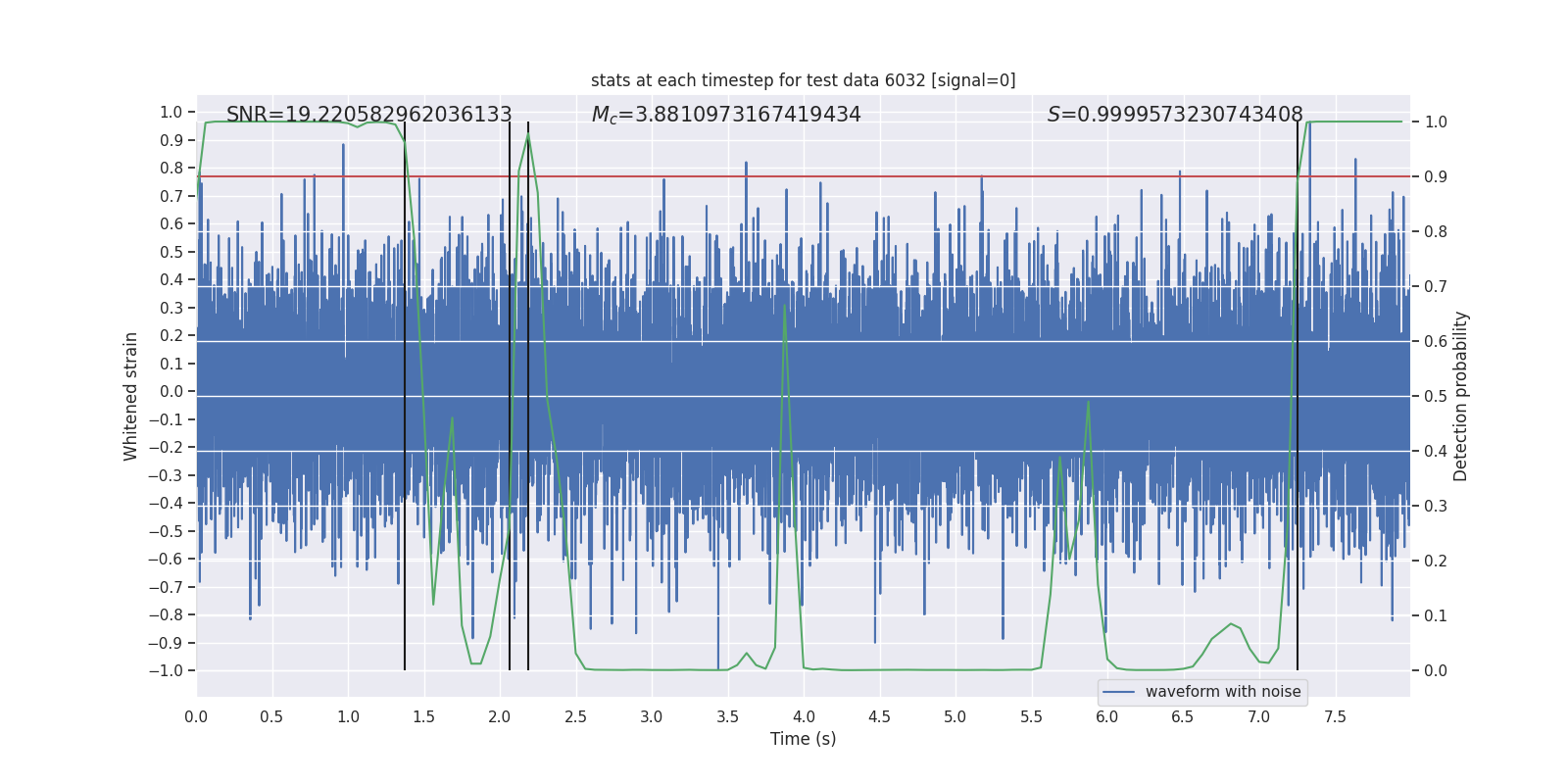Select the 7.0 tick on the time axis
This screenshot has width=1568, height=784.
(x=1259, y=716)
